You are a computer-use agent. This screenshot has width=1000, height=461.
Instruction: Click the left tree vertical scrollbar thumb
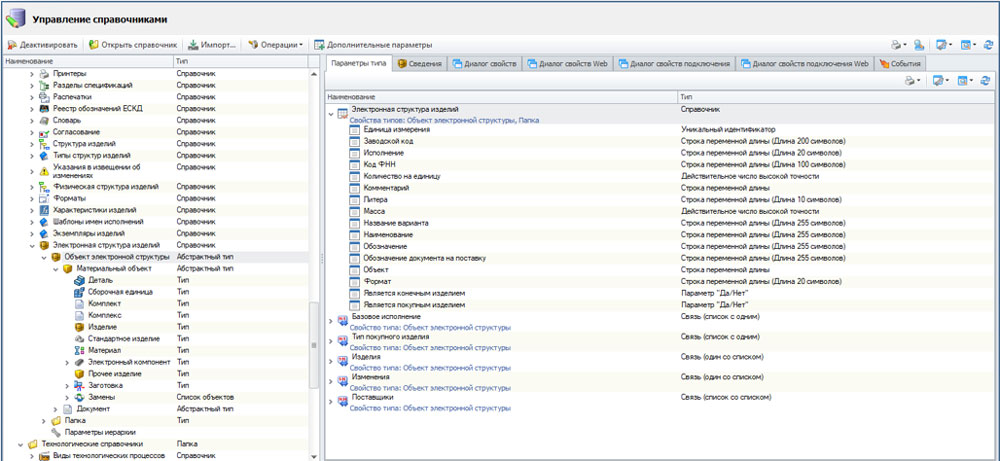tap(314, 345)
